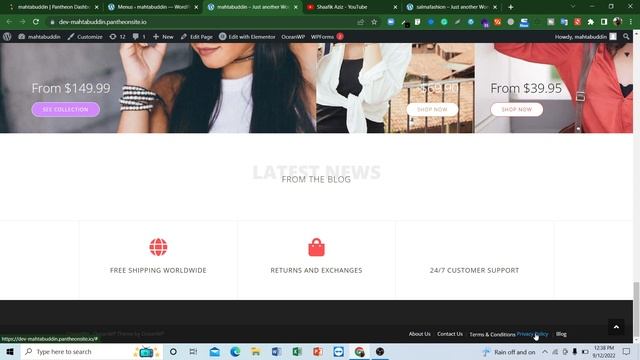
Task: Open the WPForms admin bar menu
Action: pyautogui.click(x=327, y=37)
